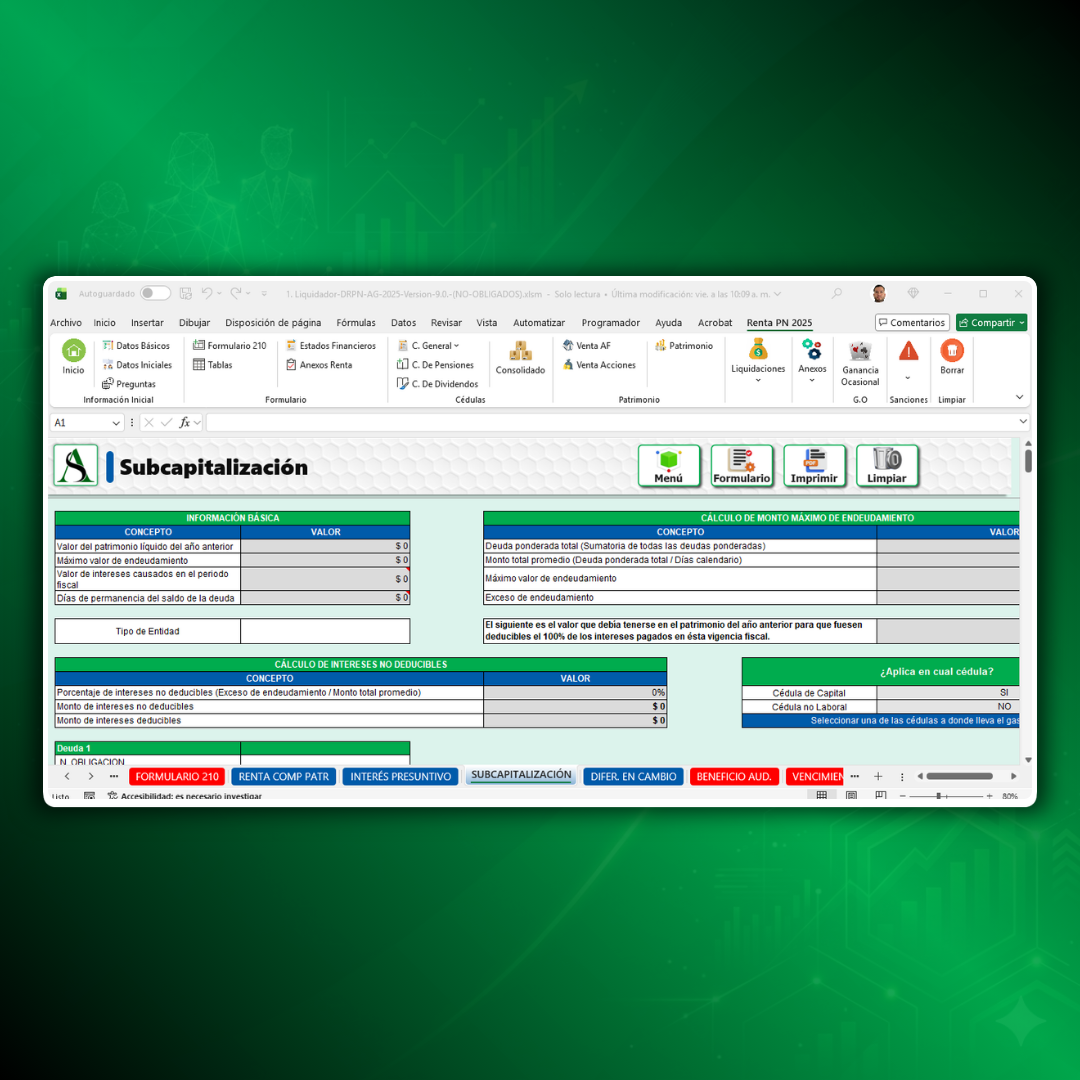Image resolution: width=1080 pixels, height=1080 pixels.
Task: Click the Compartir button
Action: tap(990, 323)
